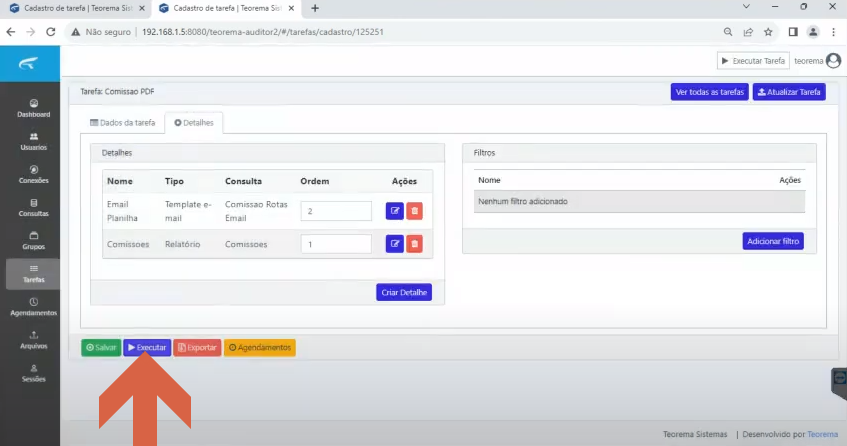
Task: Delete the Email Planilha detail row
Action: 414,211
